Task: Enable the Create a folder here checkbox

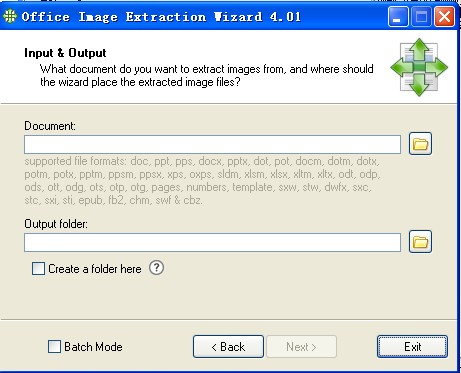Action: point(38,268)
